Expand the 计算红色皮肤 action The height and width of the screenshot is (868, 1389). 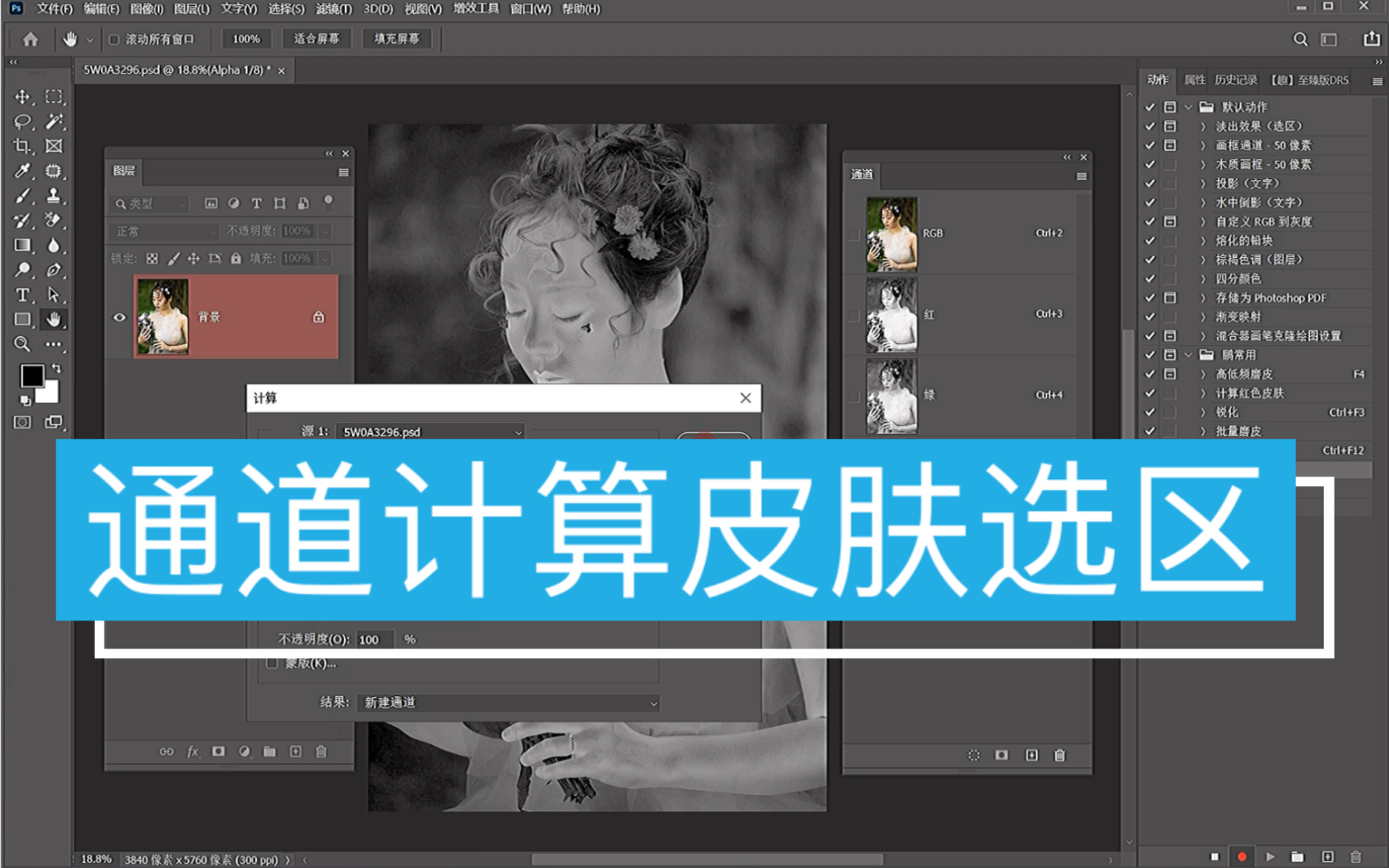(1204, 393)
